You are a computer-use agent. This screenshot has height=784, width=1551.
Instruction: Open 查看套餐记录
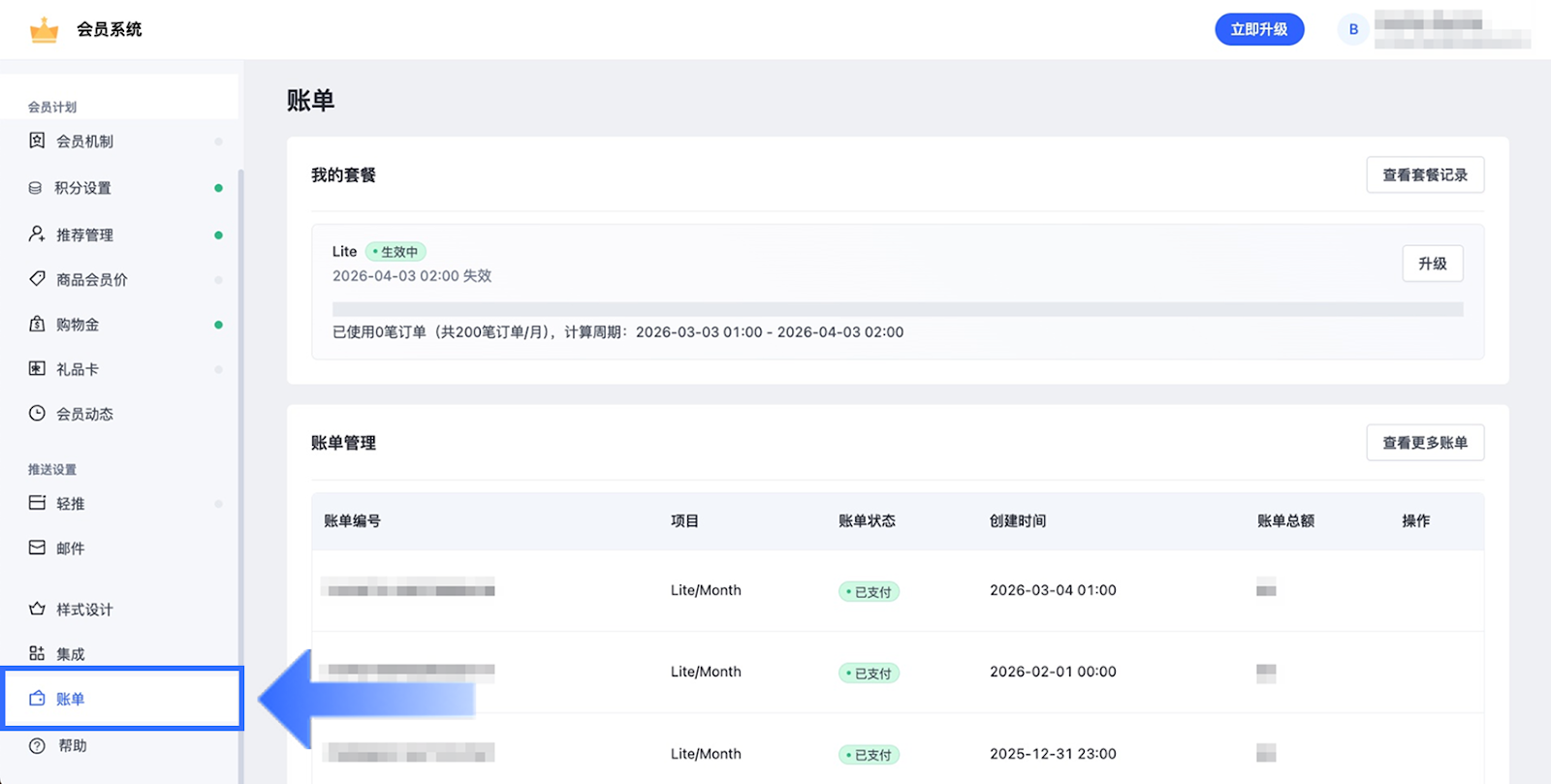1424,175
